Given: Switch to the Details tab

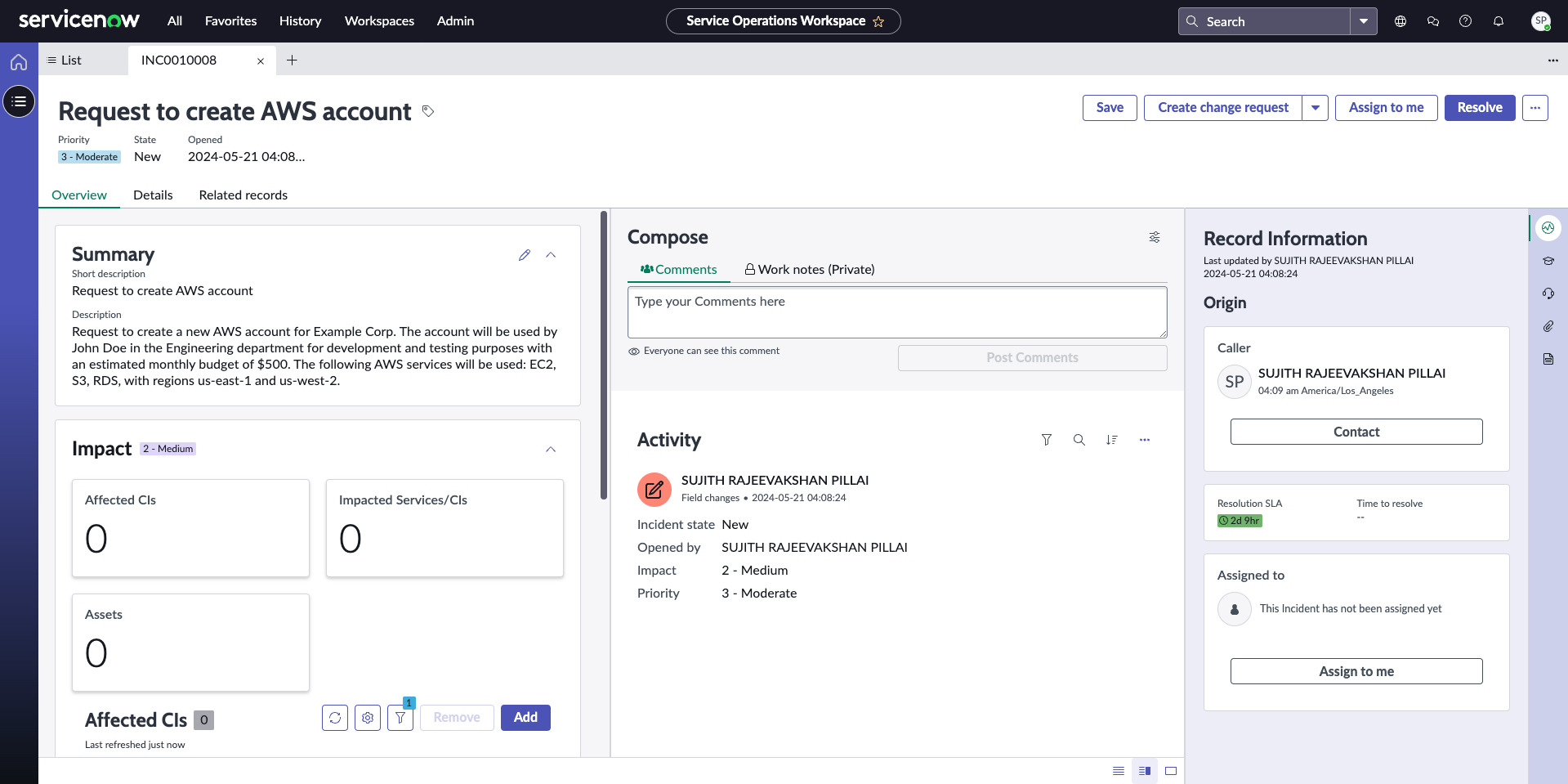Looking at the screenshot, I should tap(153, 195).
